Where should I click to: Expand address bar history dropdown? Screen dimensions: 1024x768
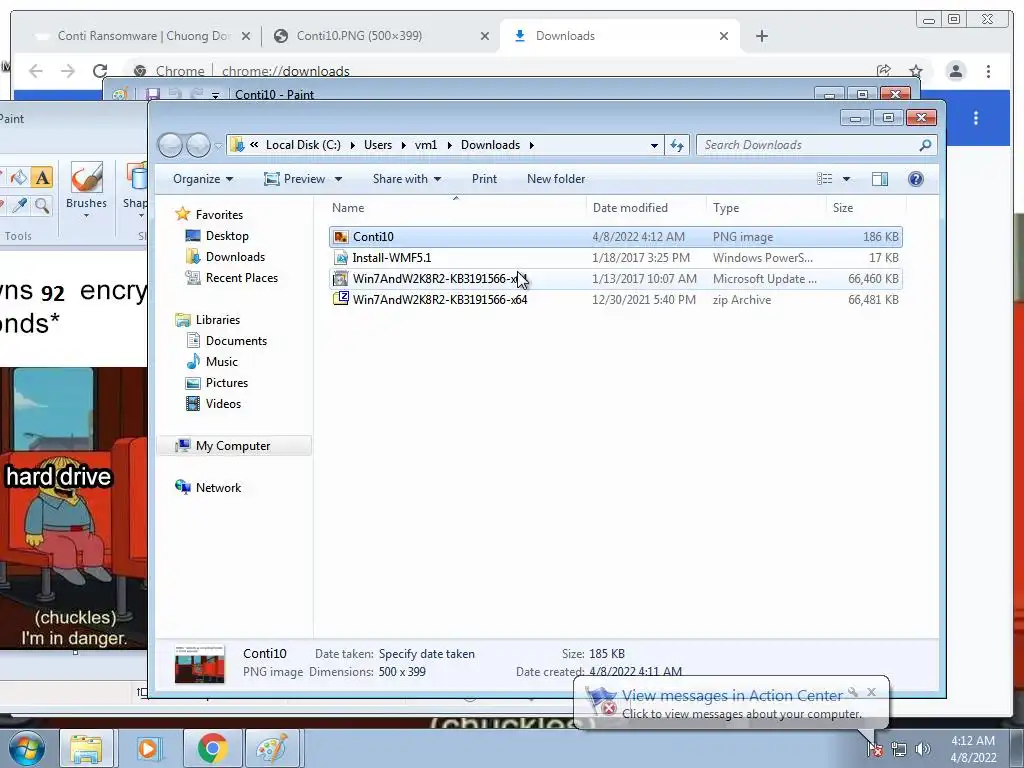pos(654,145)
